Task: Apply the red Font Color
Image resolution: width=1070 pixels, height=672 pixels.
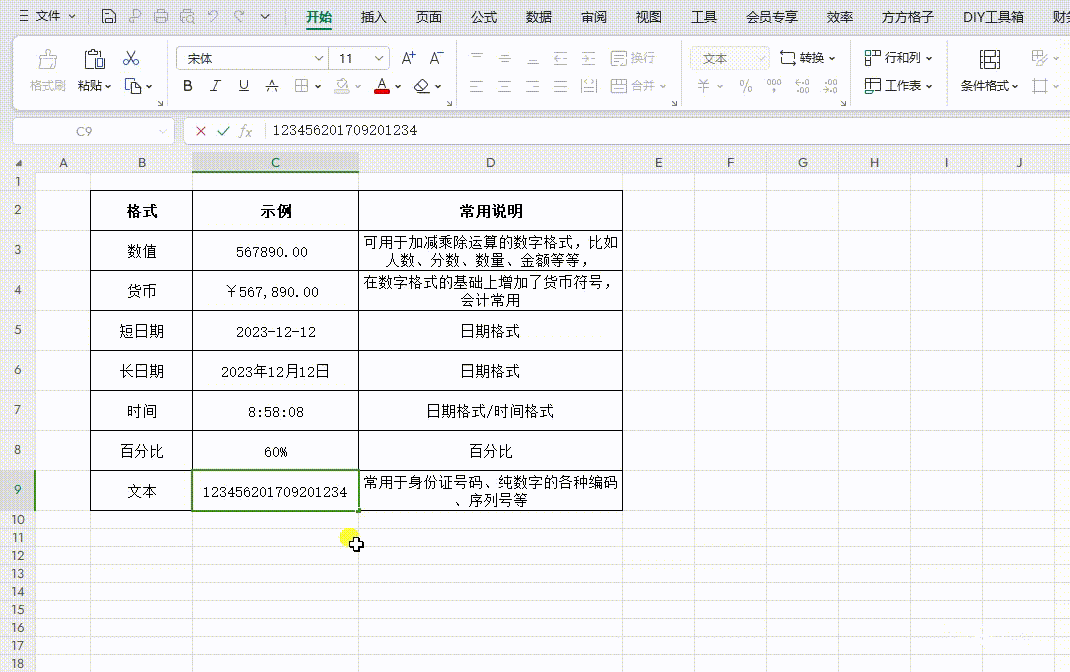Action: (382, 86)
